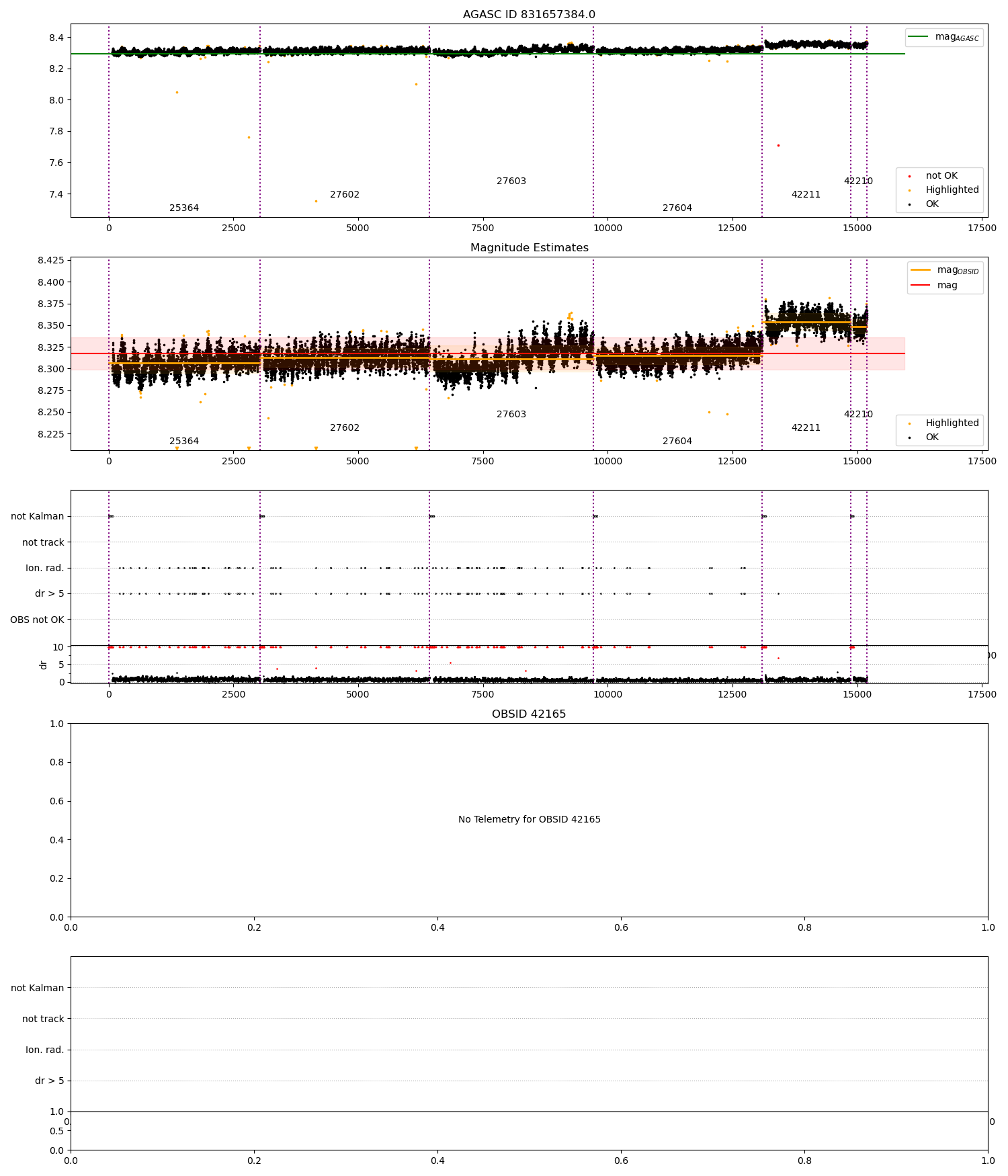Screen dimensions: 1008x1176
Task: Click the red 'mag' legend entry
Action: [934, 286]
